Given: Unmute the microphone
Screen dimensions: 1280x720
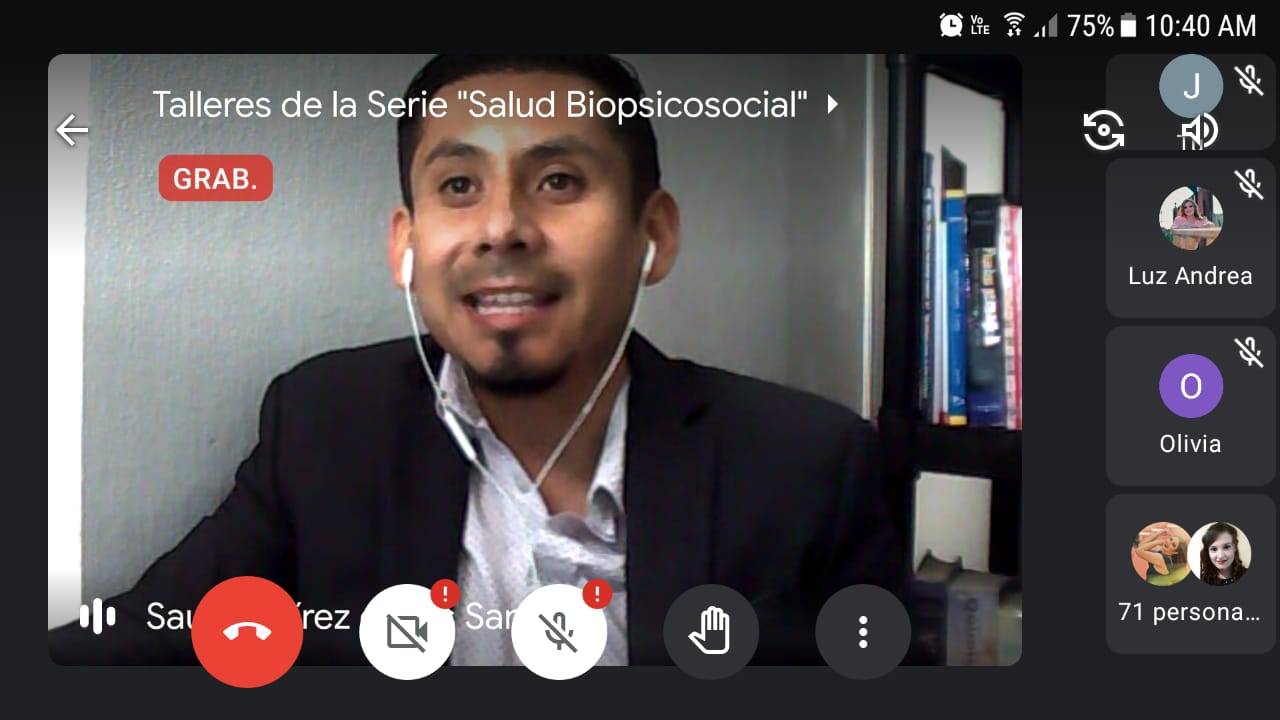Looking at the screenshot, I should (559, 632).
